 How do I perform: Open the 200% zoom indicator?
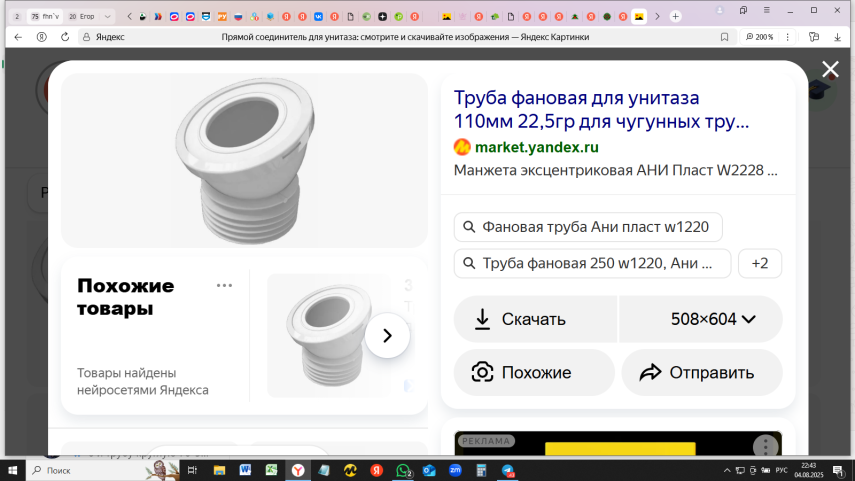click(760, 36)
